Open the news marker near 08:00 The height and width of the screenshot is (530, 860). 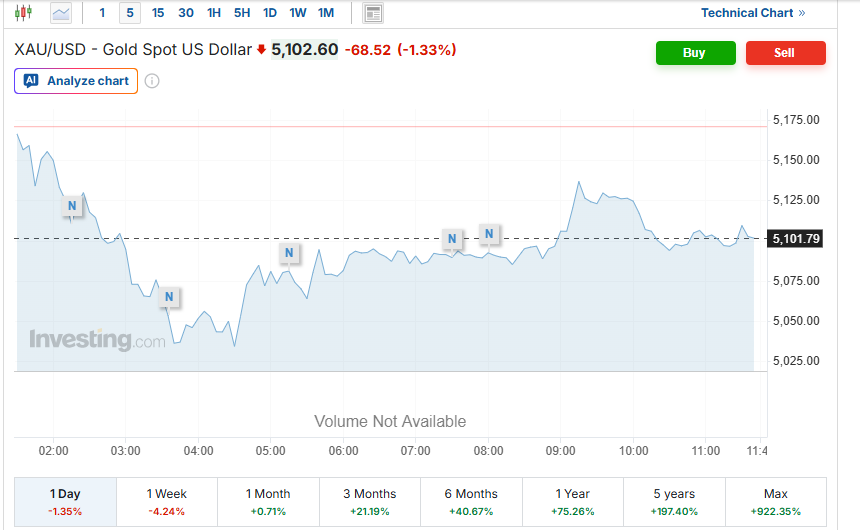point(489,234)
